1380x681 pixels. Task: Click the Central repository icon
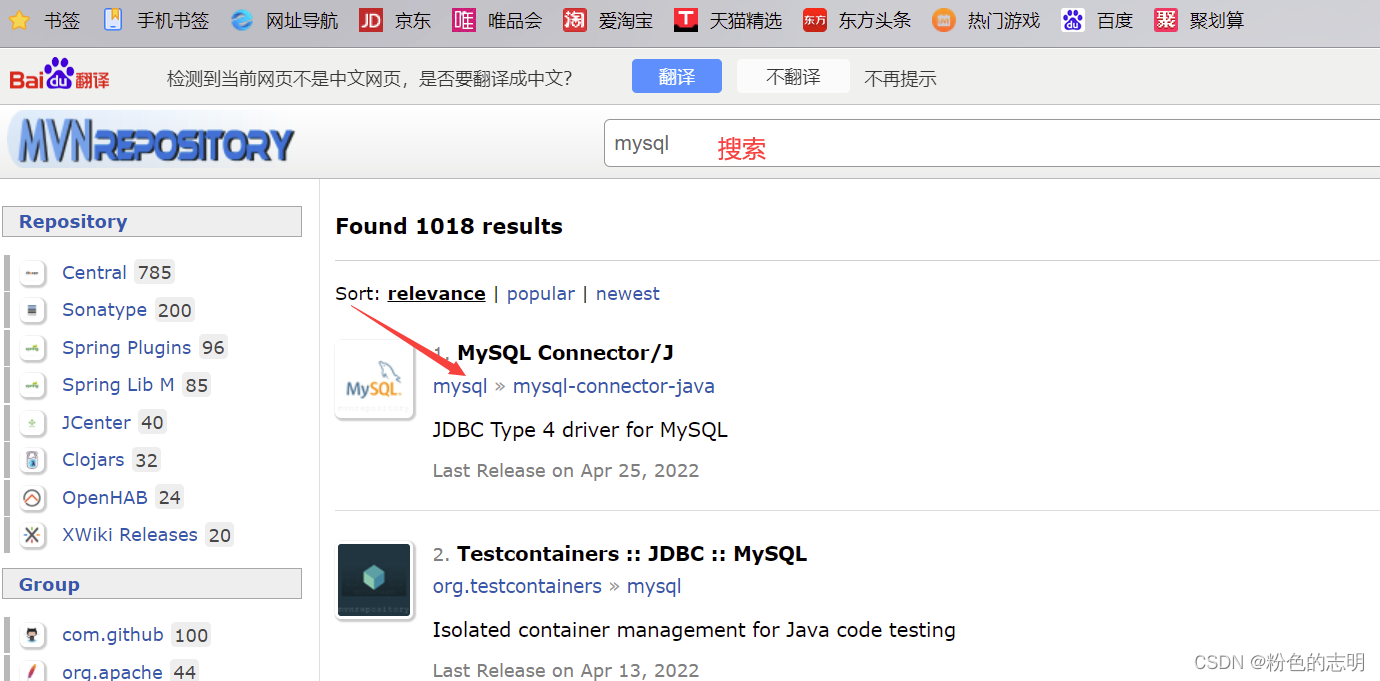click(33, 273)
